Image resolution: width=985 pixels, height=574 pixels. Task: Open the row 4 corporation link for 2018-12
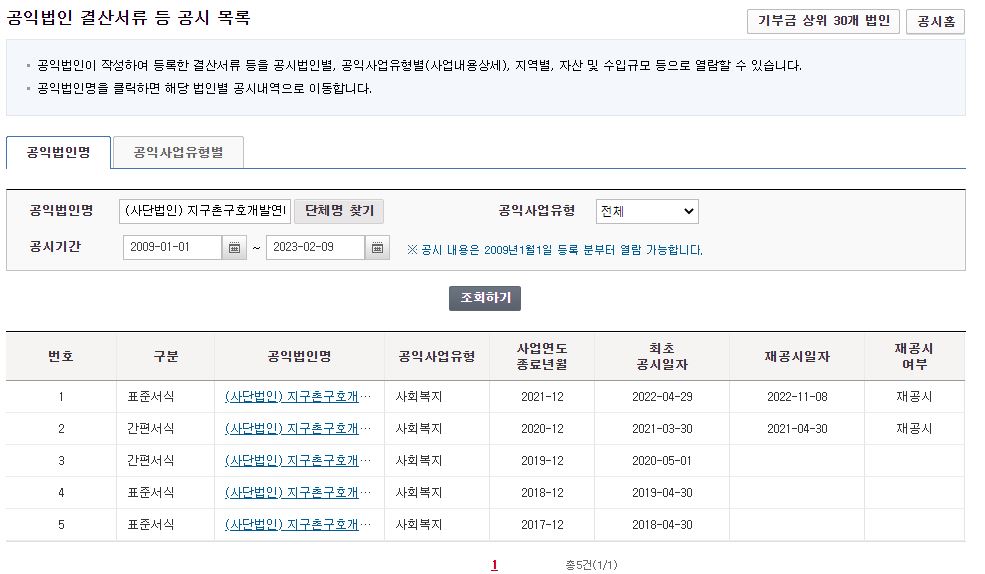point(291,493)
